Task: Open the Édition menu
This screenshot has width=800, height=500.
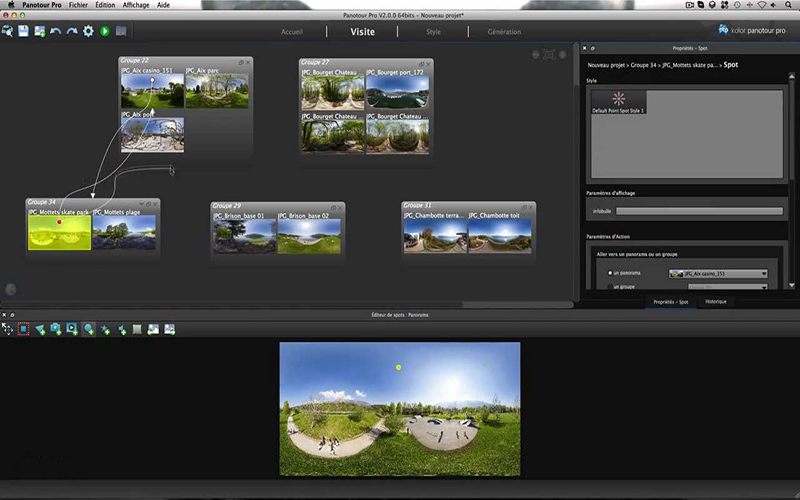Action: click(x=105, y=5)
